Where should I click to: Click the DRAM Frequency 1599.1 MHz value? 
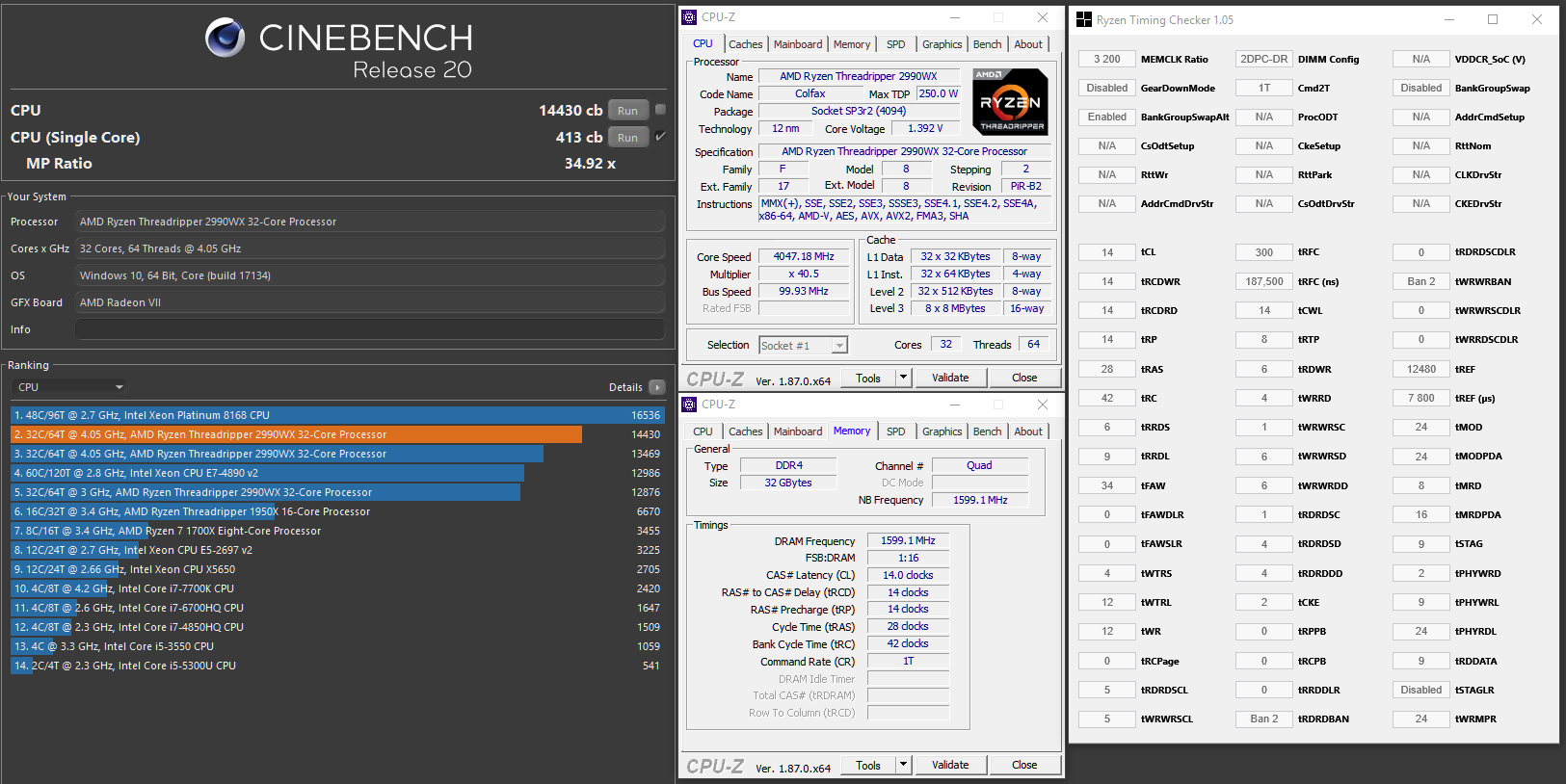coord(908,540)
